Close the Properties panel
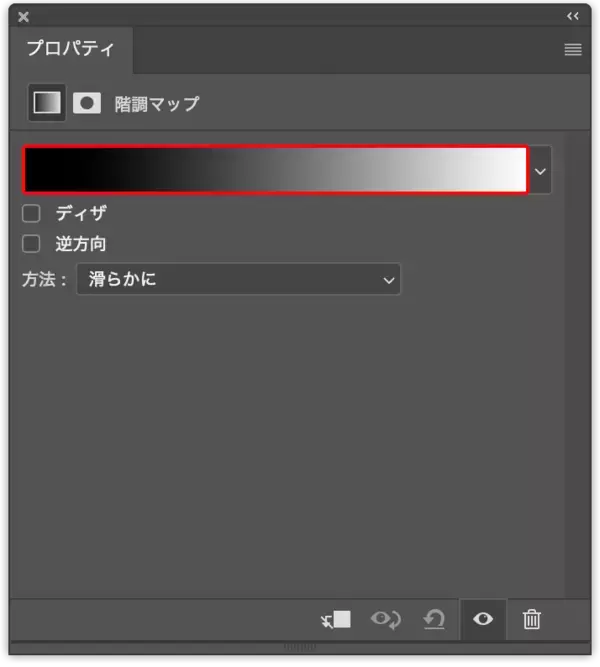The width and height of the screenshot is (600, 667). click(x=24, y=17)
